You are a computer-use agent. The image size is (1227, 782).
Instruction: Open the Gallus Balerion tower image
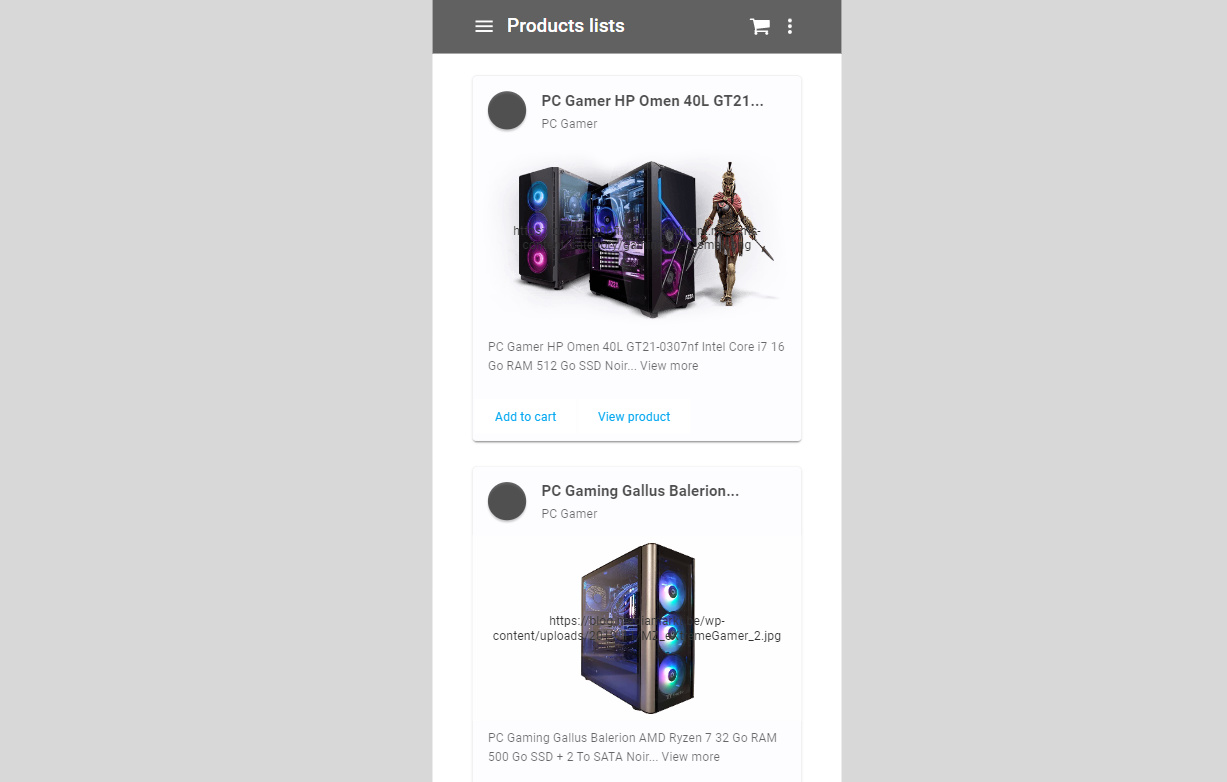coord(637,629)
